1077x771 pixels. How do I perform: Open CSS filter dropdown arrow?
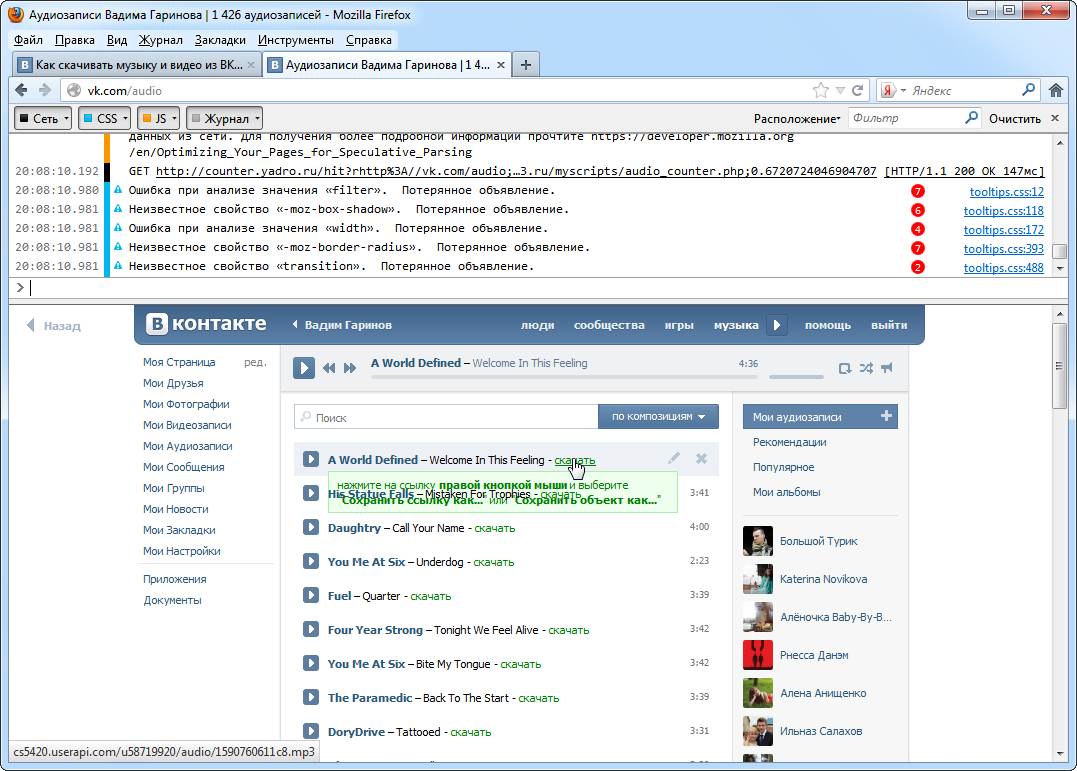[x=126, y=118]
